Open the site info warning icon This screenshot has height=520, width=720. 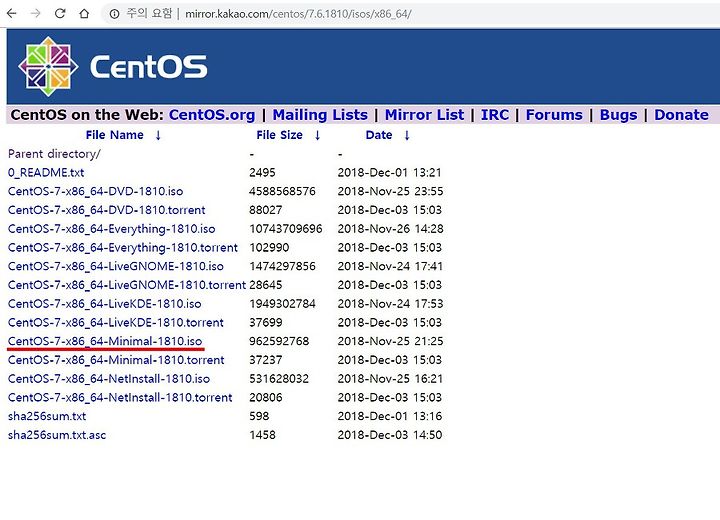(114, 14)
